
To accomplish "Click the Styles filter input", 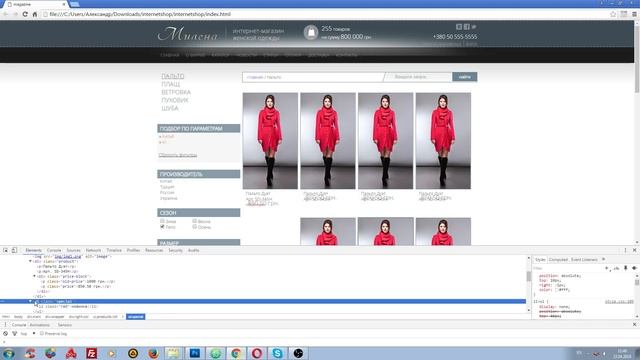I will (567, 268).
